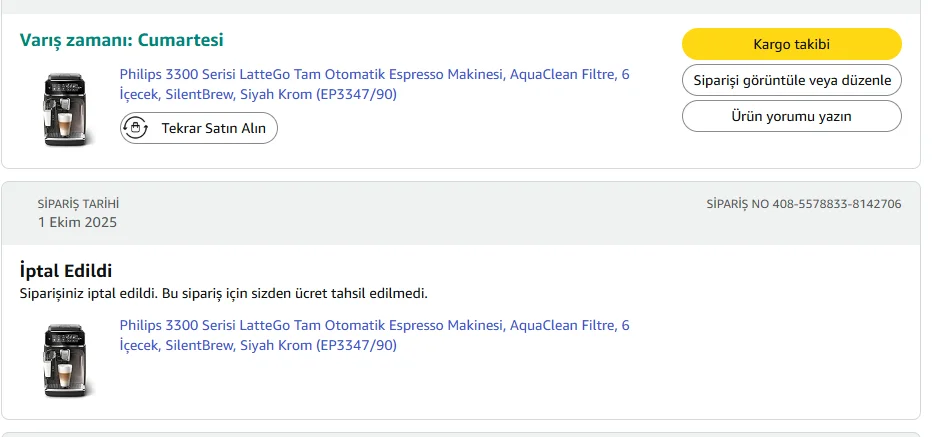Open Siparişi görüntüle veya düzenle

tap(791, 80)
